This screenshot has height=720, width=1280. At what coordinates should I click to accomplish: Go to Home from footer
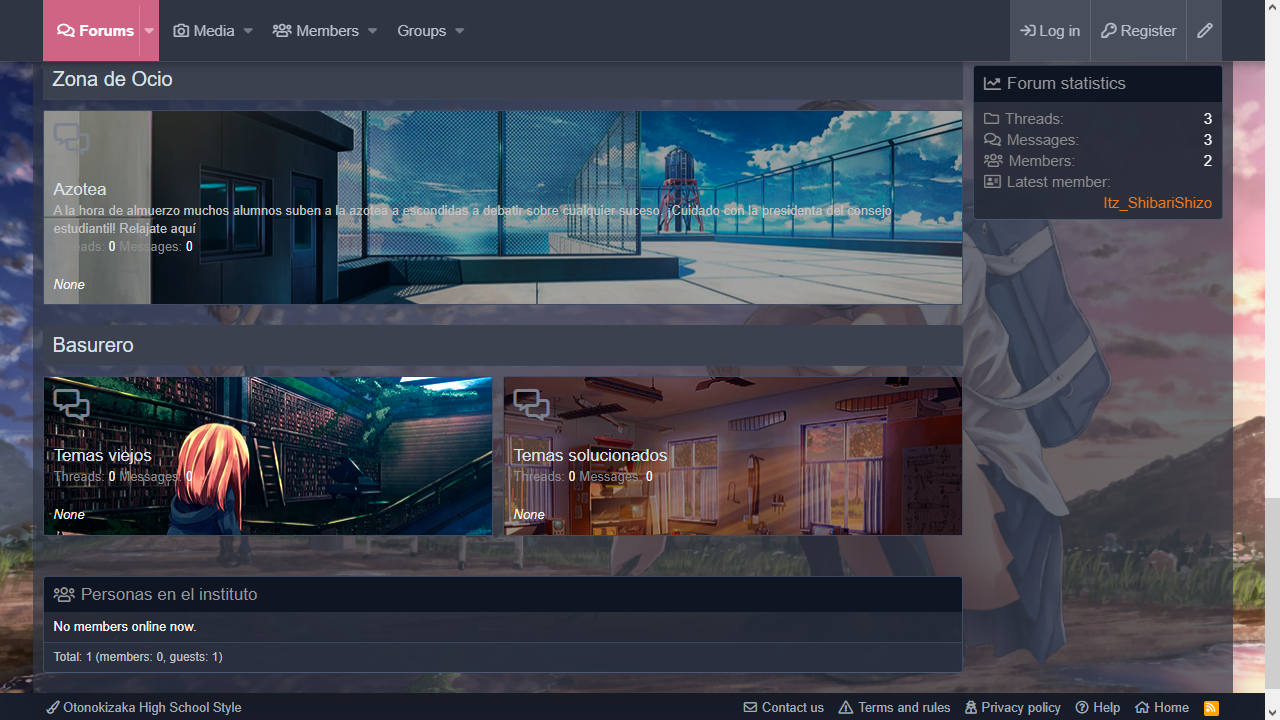[x=1162, y=707]
